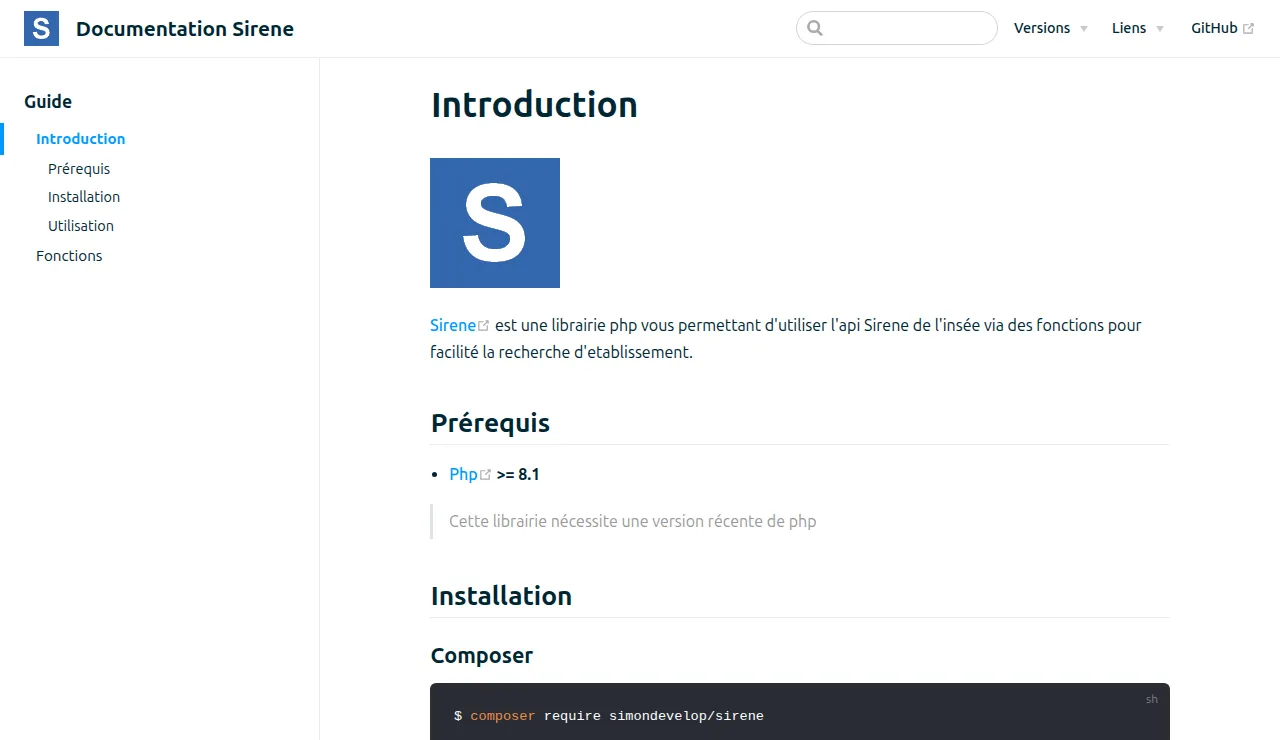Click the Introduction page heading
The width and height of the screenshot is (1280, 740).
[x=534, y=105]
